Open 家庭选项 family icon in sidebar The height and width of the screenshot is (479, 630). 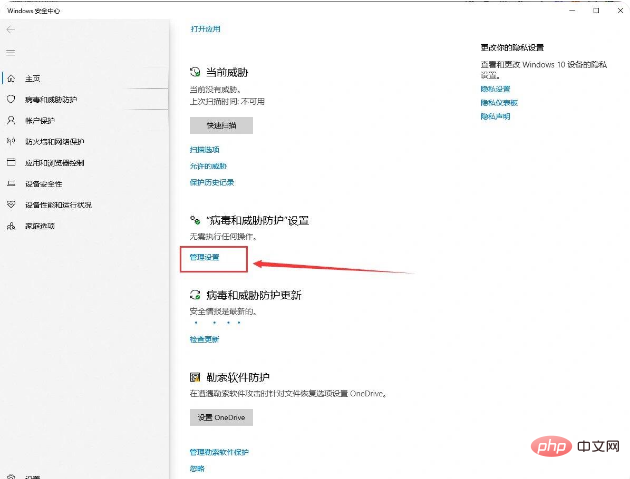11,226
